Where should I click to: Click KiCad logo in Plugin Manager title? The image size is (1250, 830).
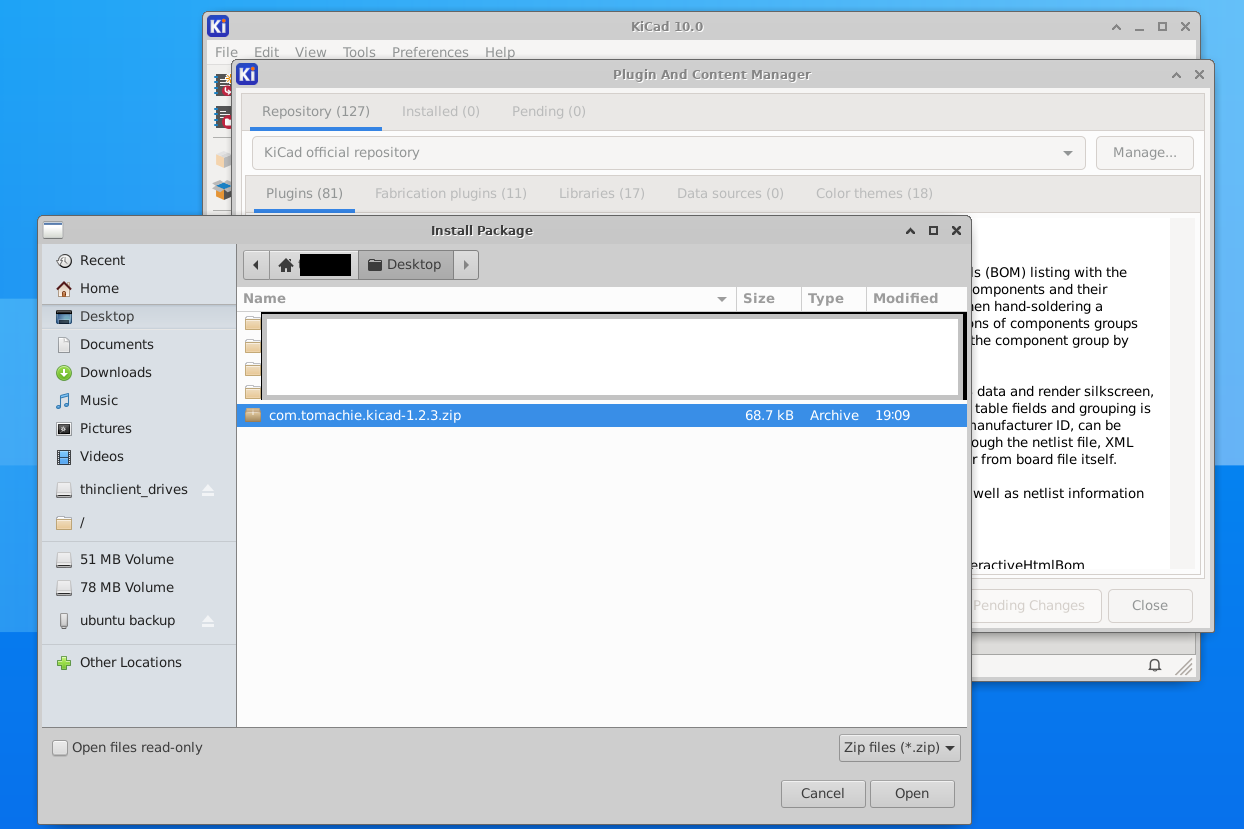point(247,74)
